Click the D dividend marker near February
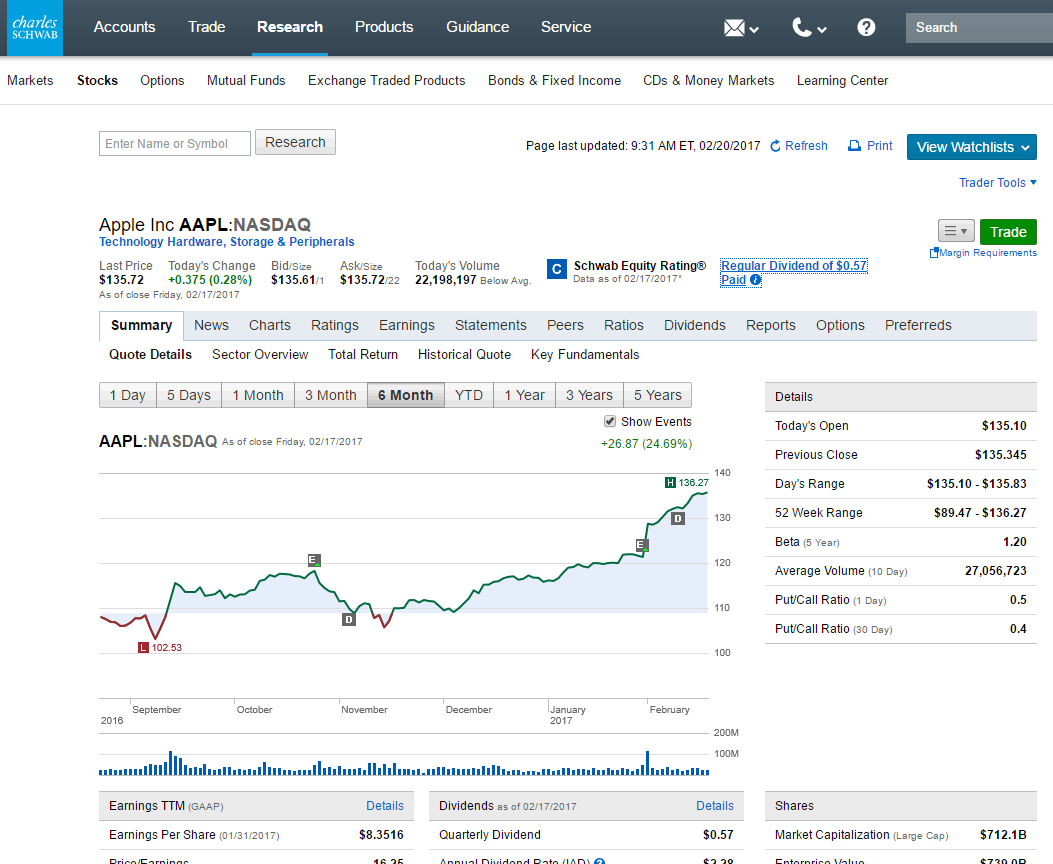Image resolution: width=1053 pixels, height=864 pixels. (678, 518)
